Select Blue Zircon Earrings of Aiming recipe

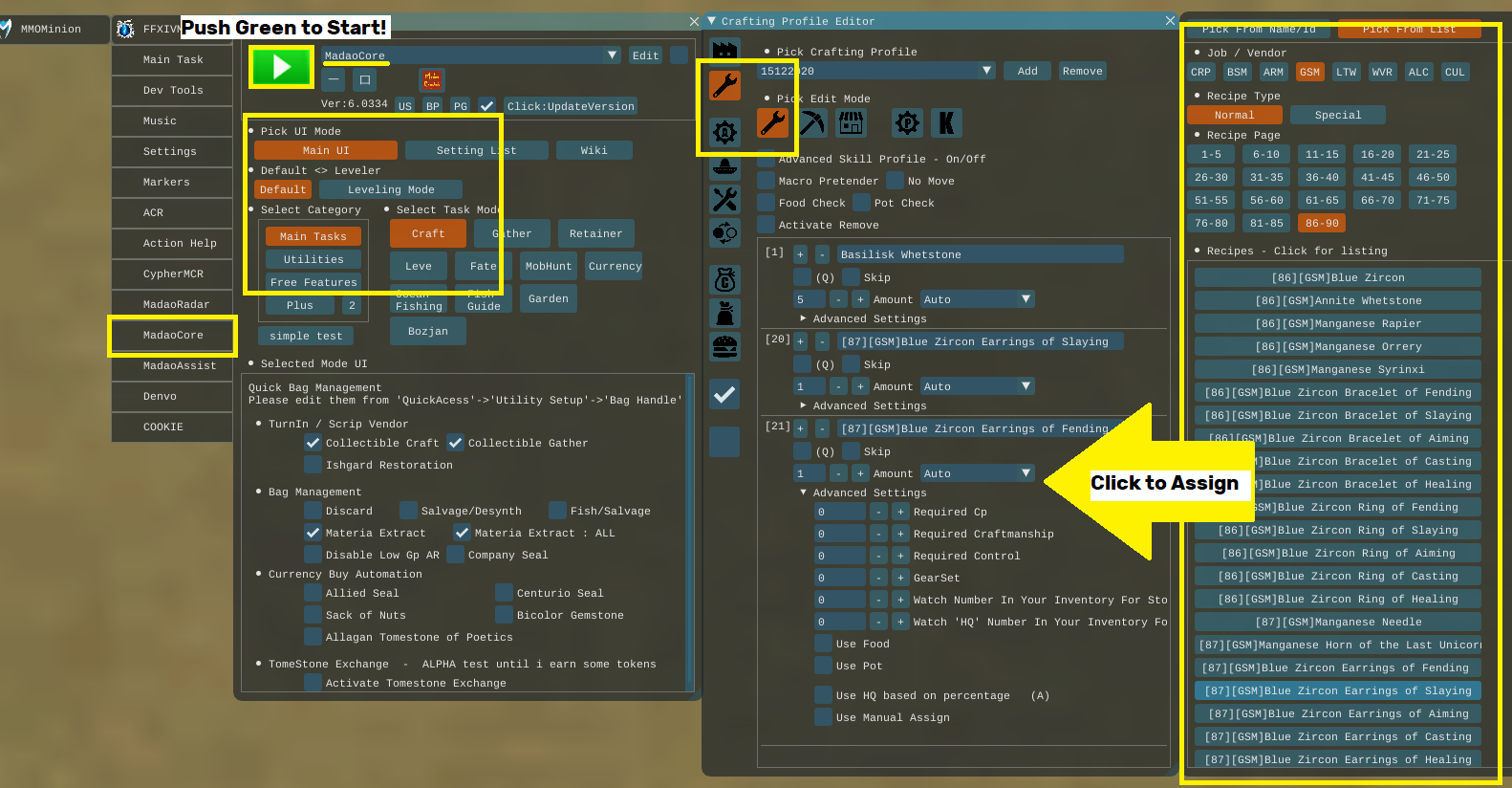click(x=1338, y=713)
